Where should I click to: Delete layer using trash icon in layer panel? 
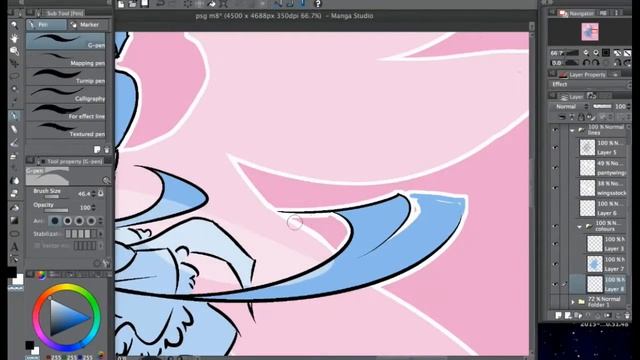(x=627, y=315)
